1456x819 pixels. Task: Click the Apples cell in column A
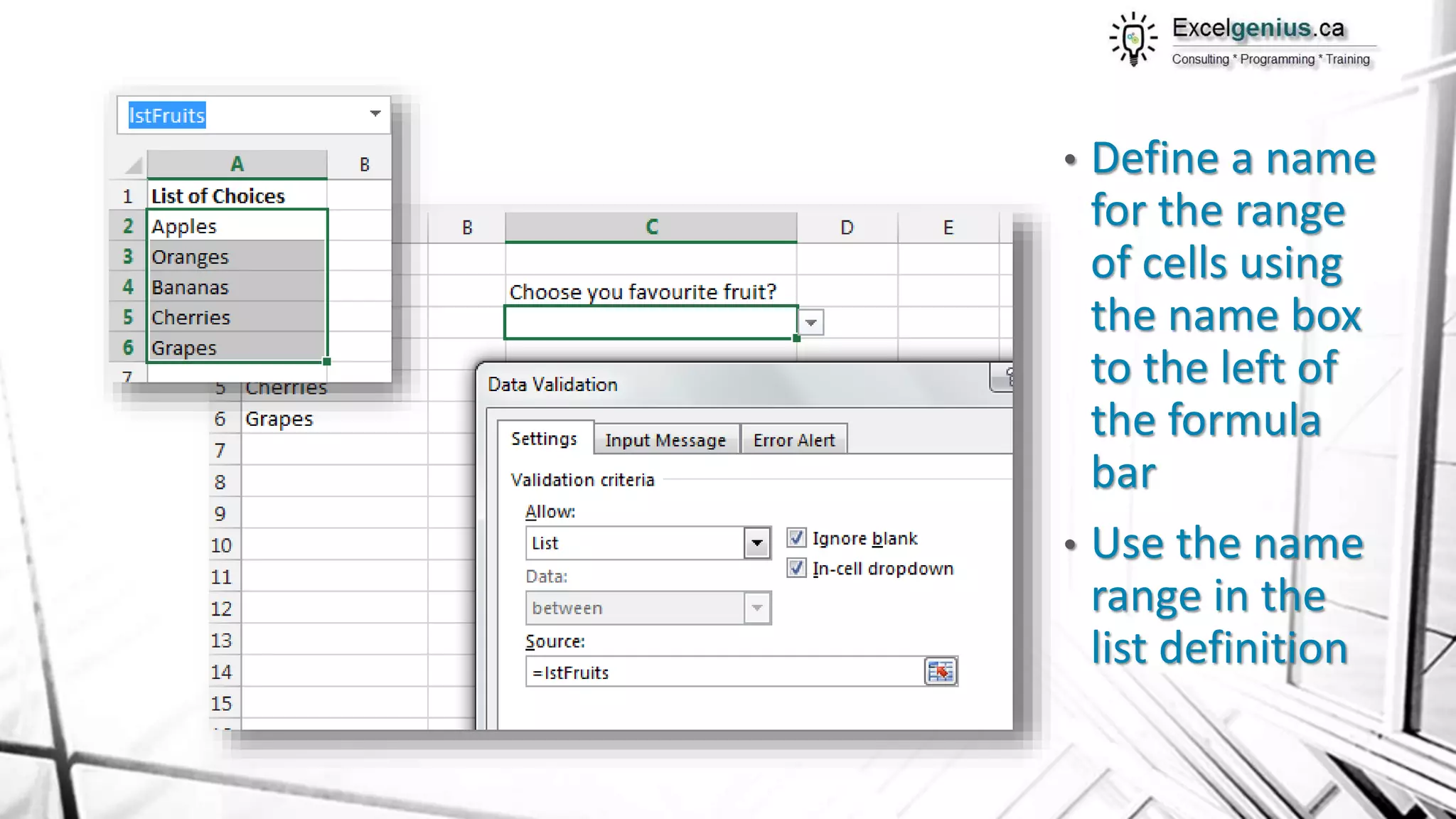[236, 226]
